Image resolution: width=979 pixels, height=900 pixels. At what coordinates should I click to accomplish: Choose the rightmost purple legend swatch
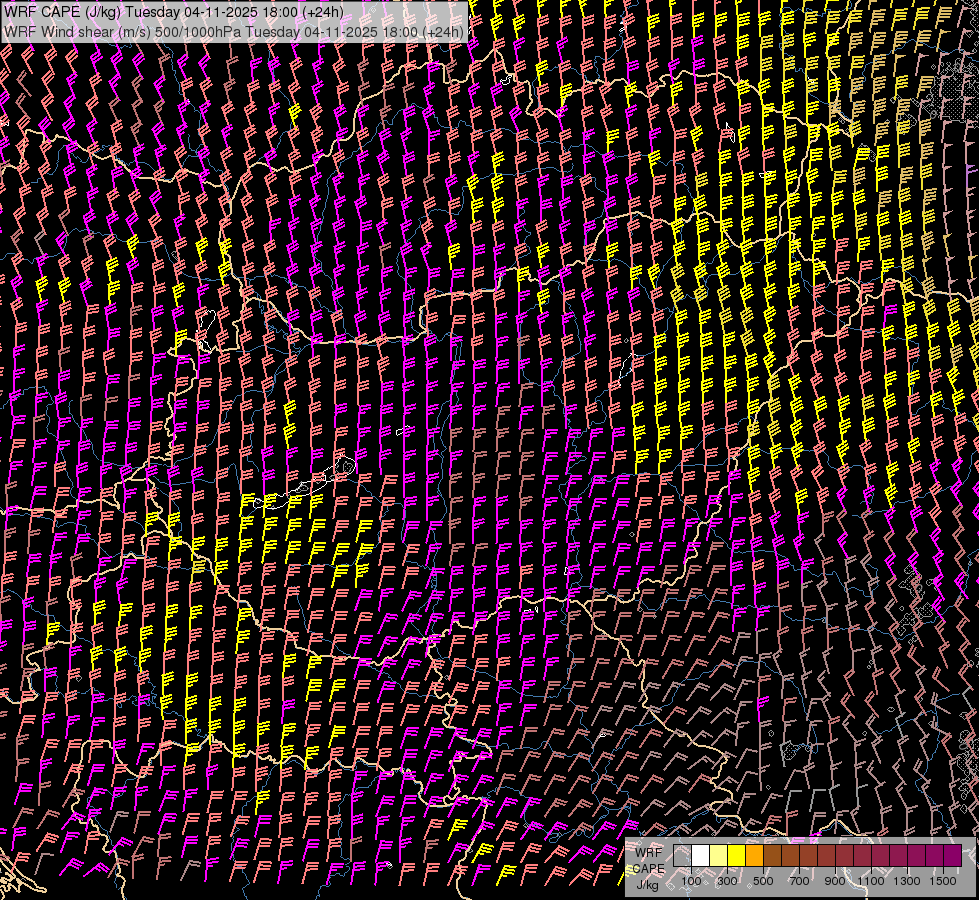coord(952,856)
